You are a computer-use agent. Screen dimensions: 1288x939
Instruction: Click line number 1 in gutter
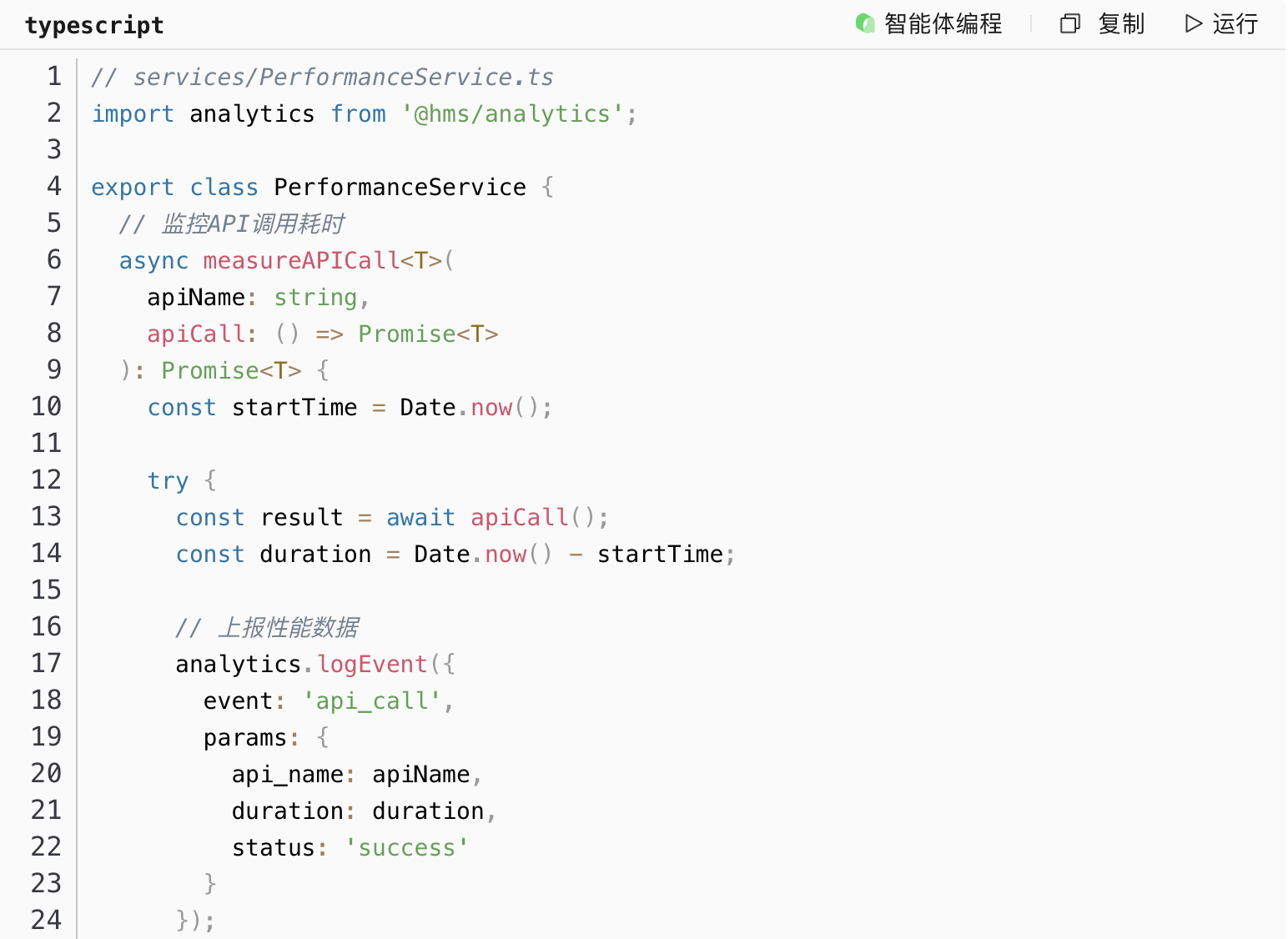point(54,77)
